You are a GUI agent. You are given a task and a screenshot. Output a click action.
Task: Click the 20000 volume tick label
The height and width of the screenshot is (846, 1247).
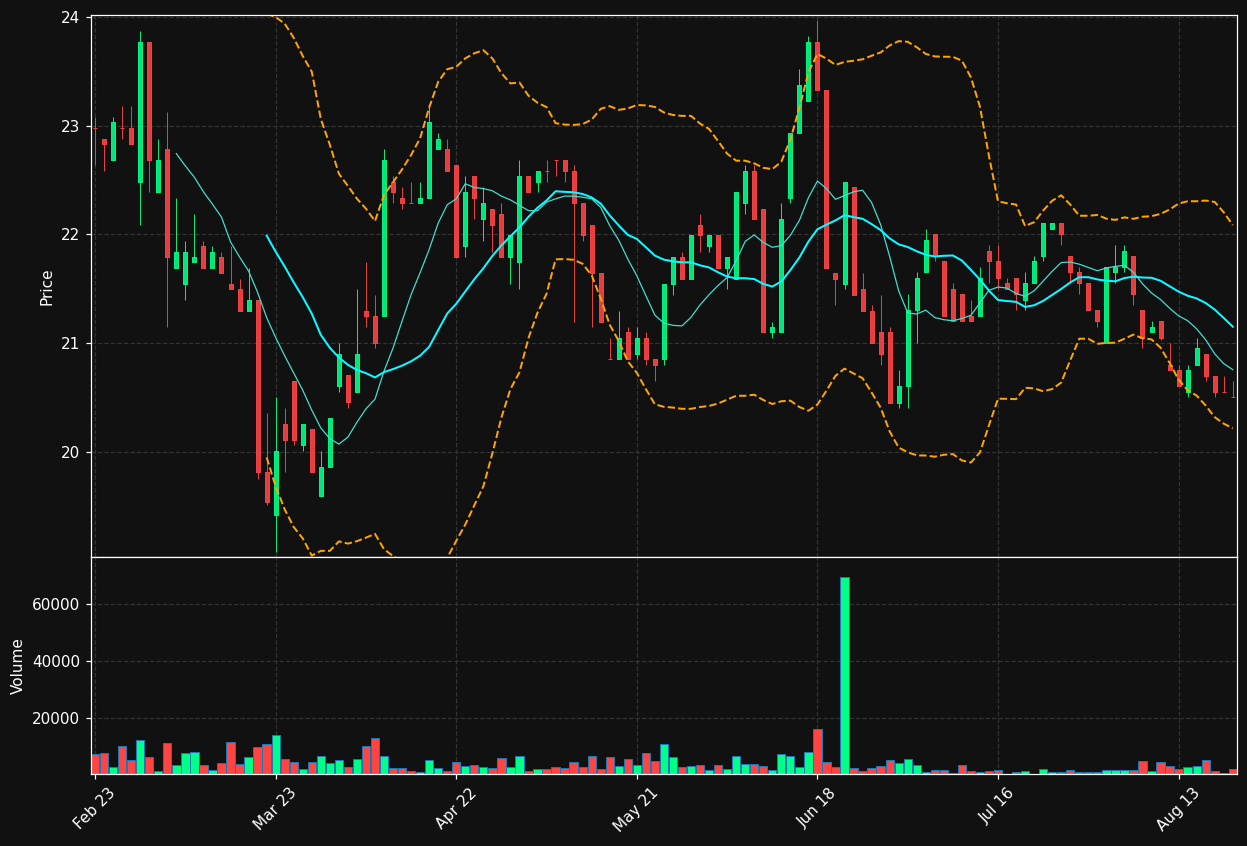(56, 719)
